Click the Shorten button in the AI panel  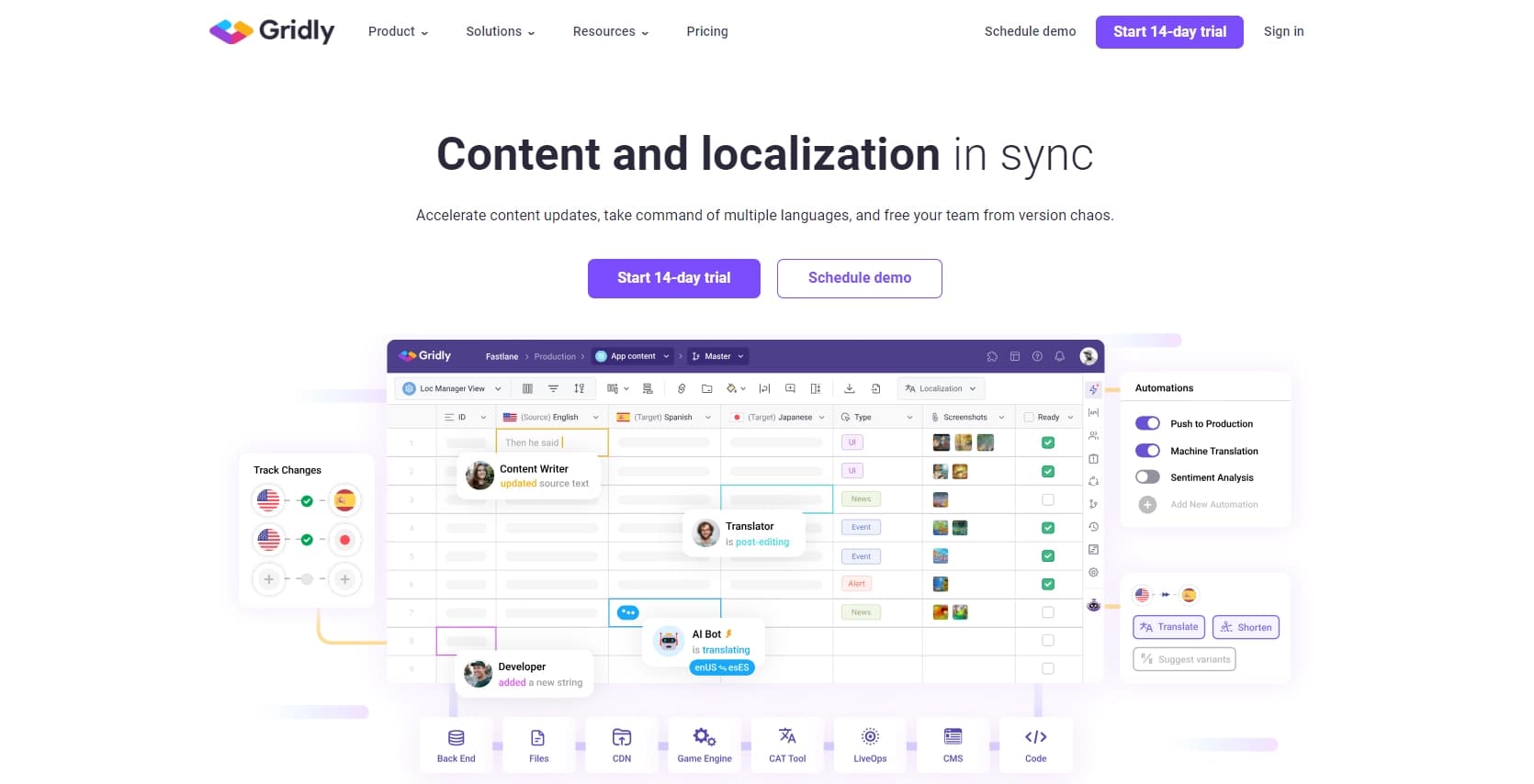1246,627
